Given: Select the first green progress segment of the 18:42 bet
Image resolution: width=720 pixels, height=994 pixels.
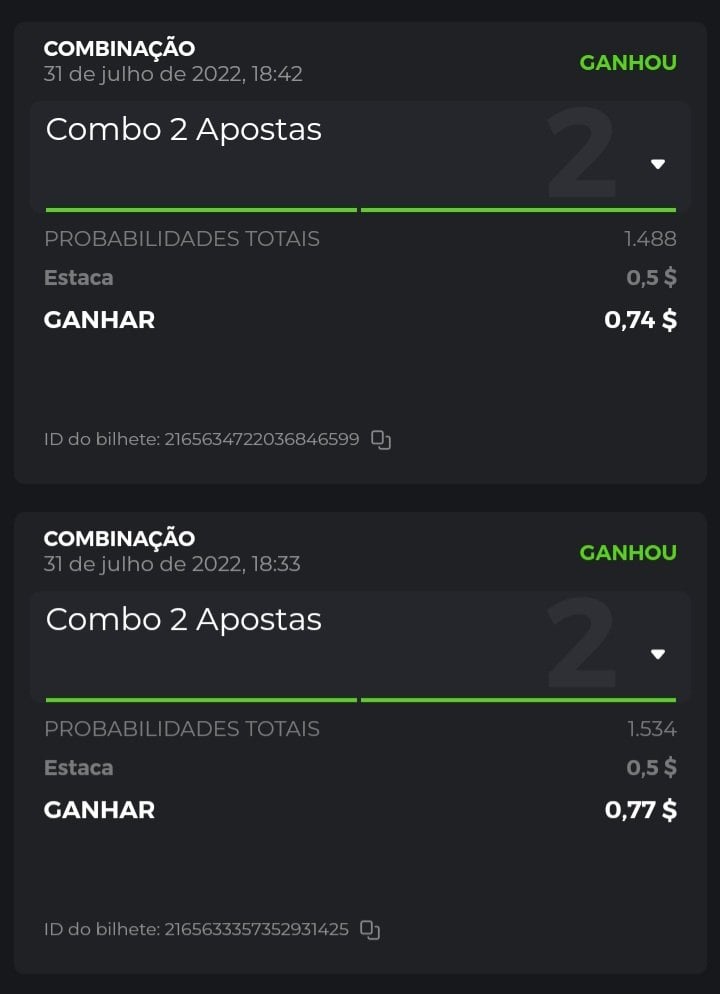Looking at the screenshot, I should pyautogui.click(x=201, y=210).
